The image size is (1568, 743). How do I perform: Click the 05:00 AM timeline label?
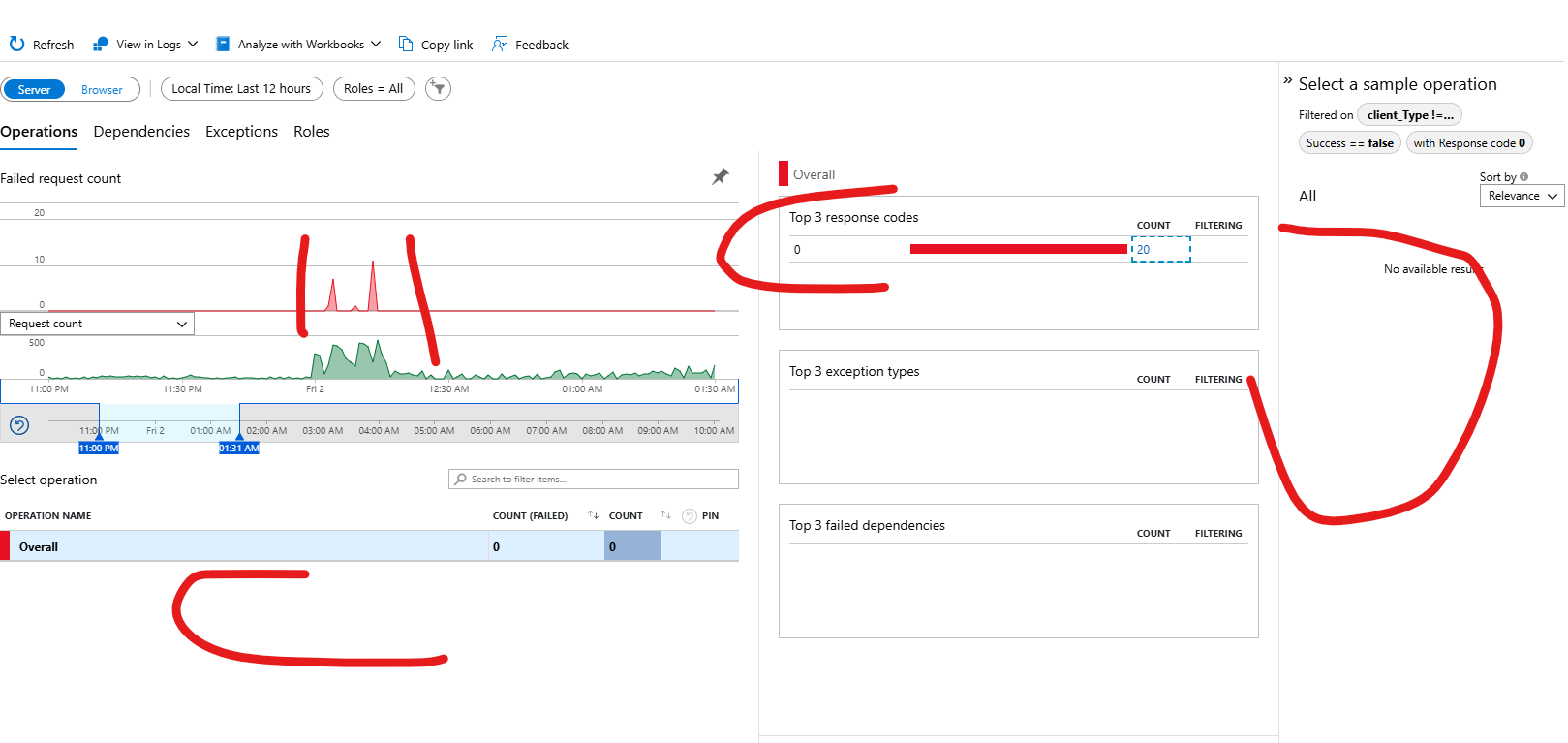click(434, 430)
